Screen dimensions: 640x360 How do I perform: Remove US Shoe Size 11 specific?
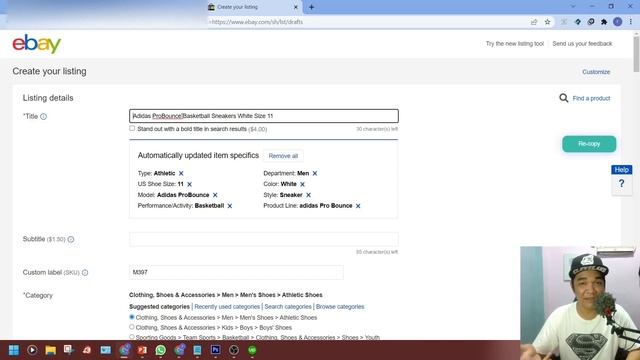point(189,184)
